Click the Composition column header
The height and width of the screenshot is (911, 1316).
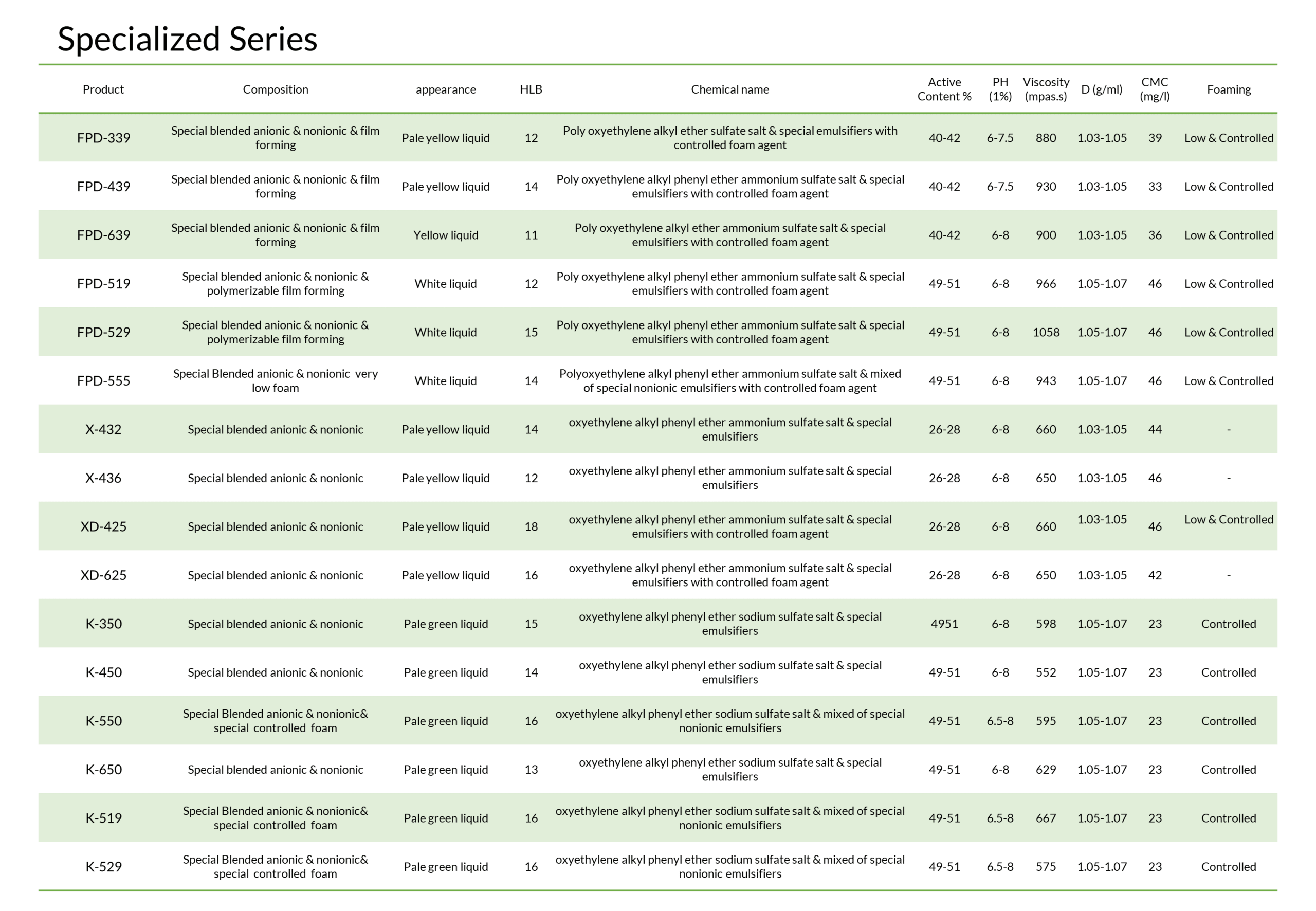275,89
